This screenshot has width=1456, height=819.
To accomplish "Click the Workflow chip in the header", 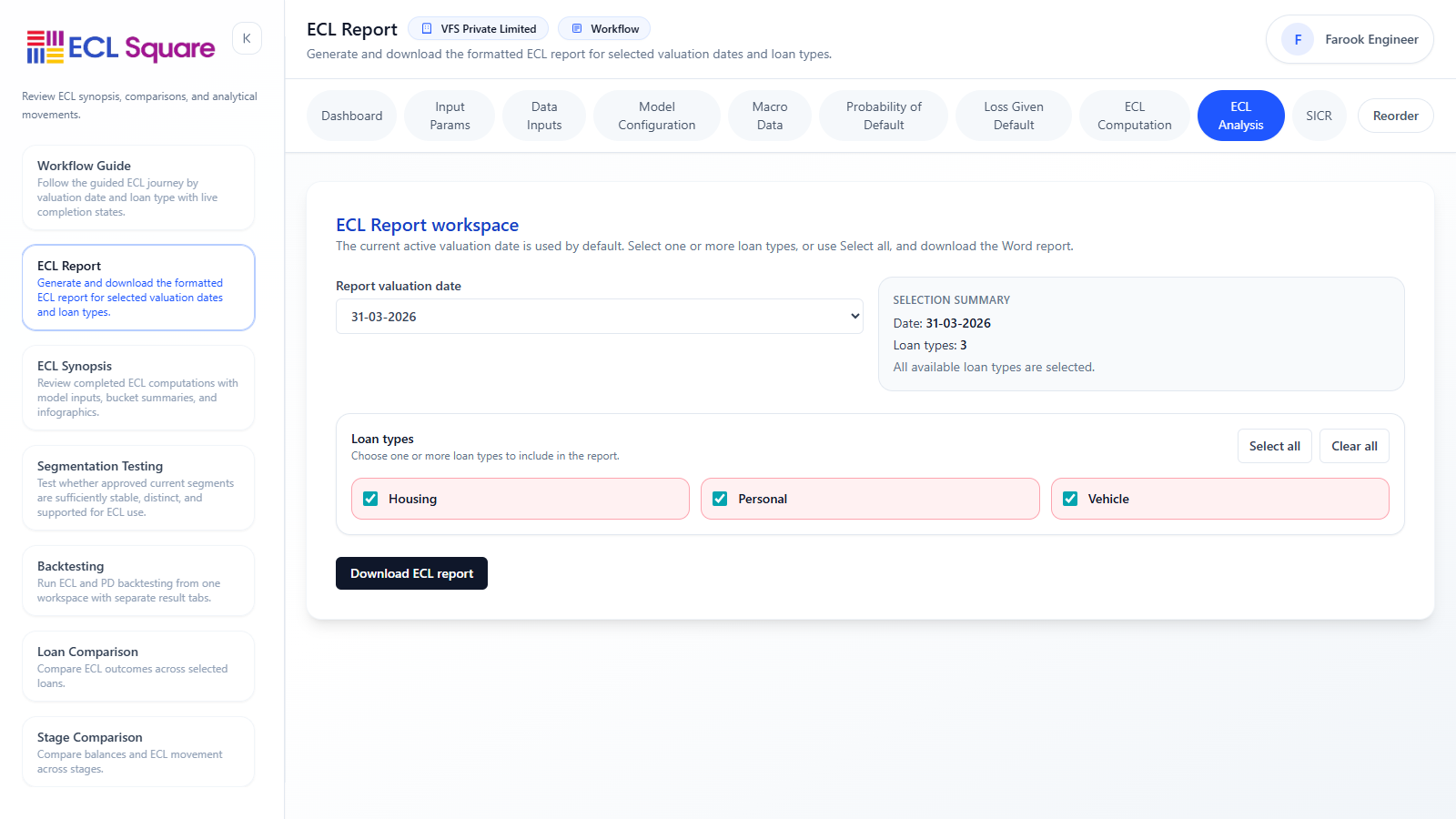I will coord(604,28).
